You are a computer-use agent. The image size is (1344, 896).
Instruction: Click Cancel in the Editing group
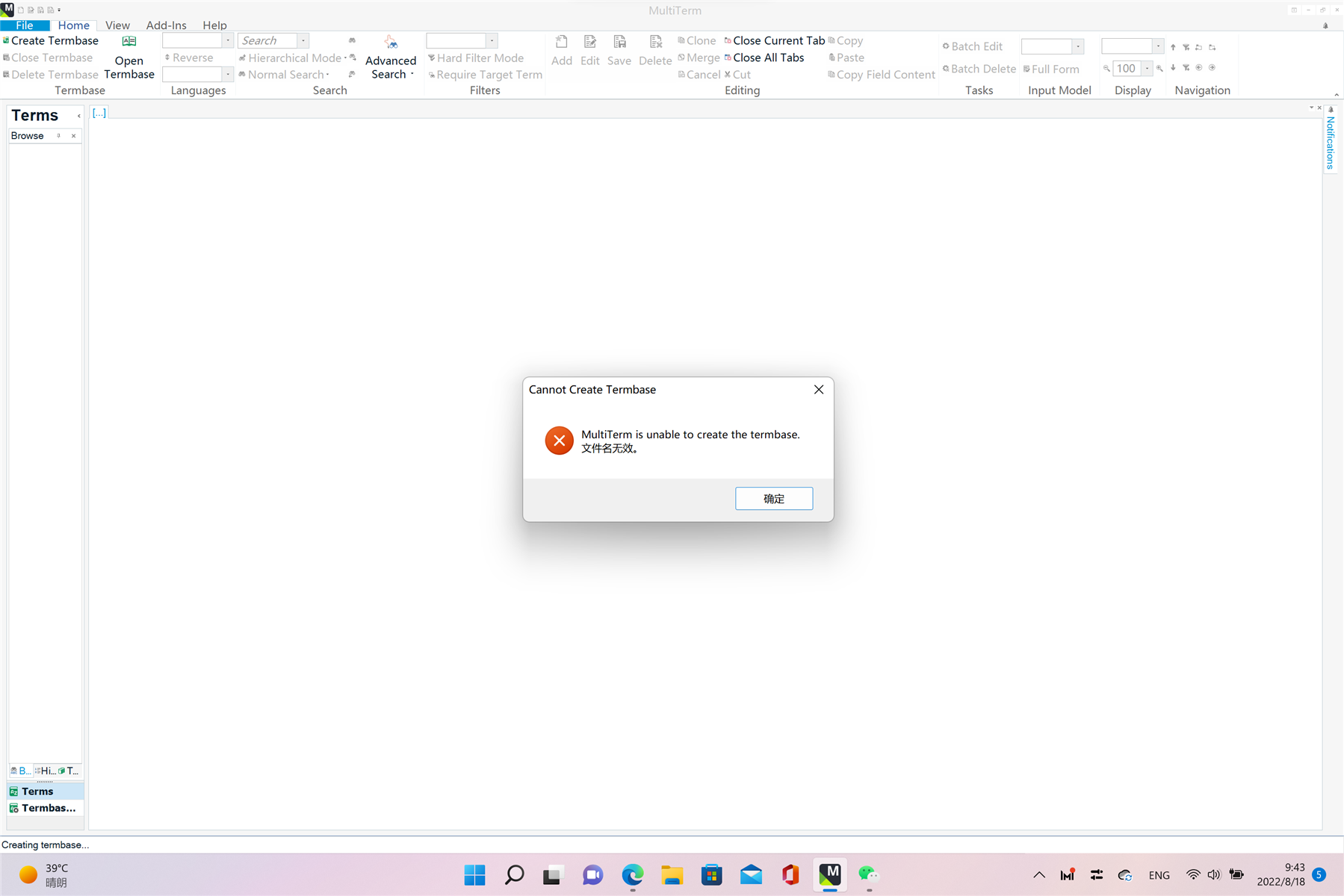699,75
